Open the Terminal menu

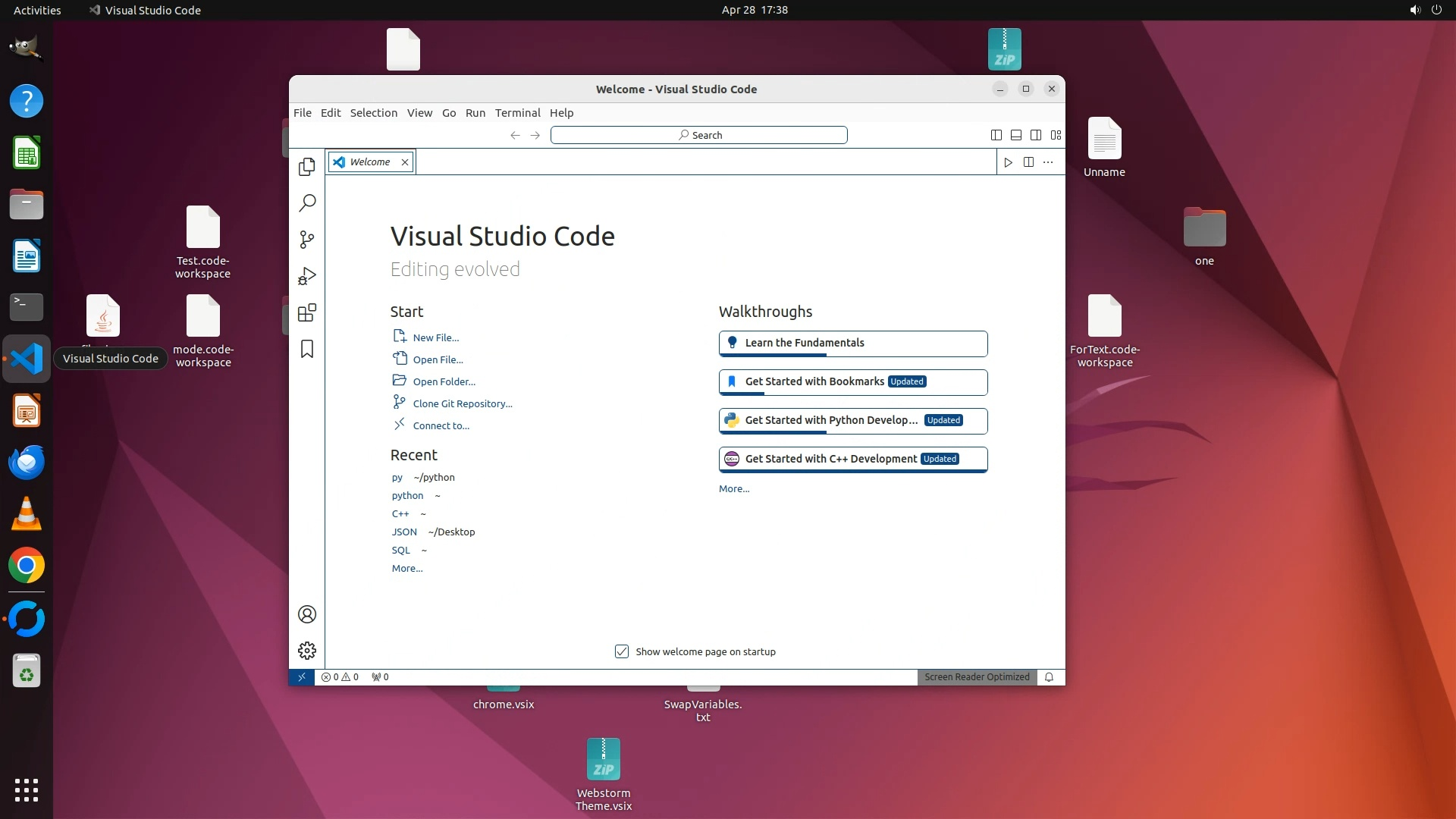coord(517,113)
